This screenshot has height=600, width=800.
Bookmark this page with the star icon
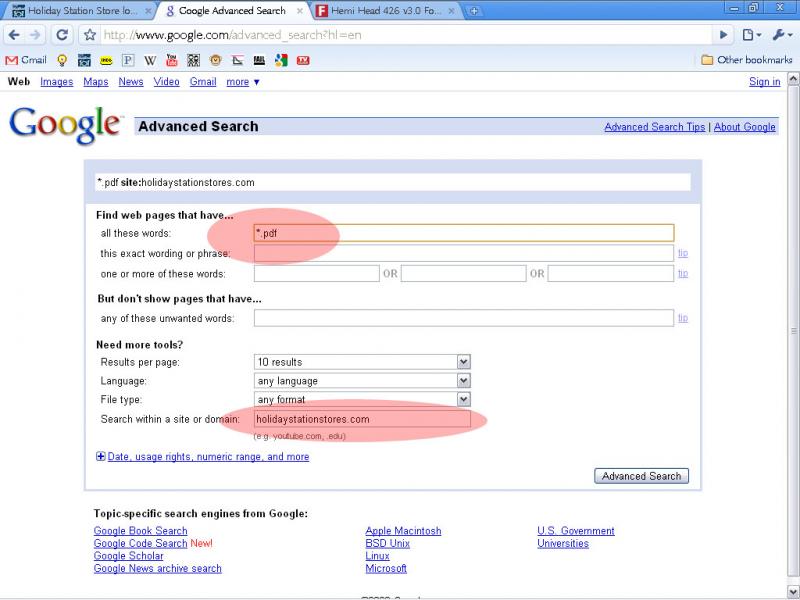click(x=90, y=35)
